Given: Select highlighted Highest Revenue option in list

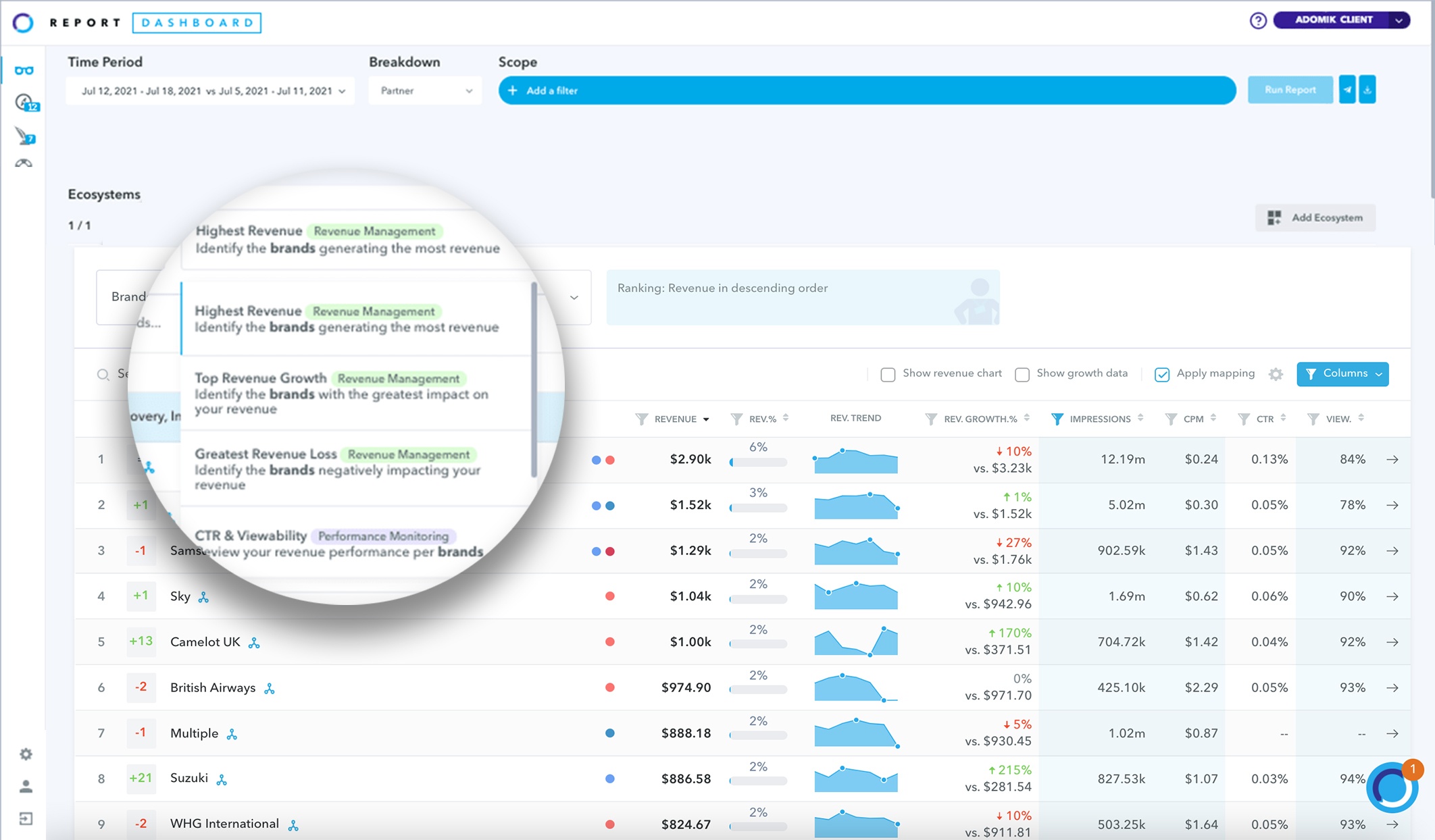Looking at the screenshot, I should tap(356, 319).
